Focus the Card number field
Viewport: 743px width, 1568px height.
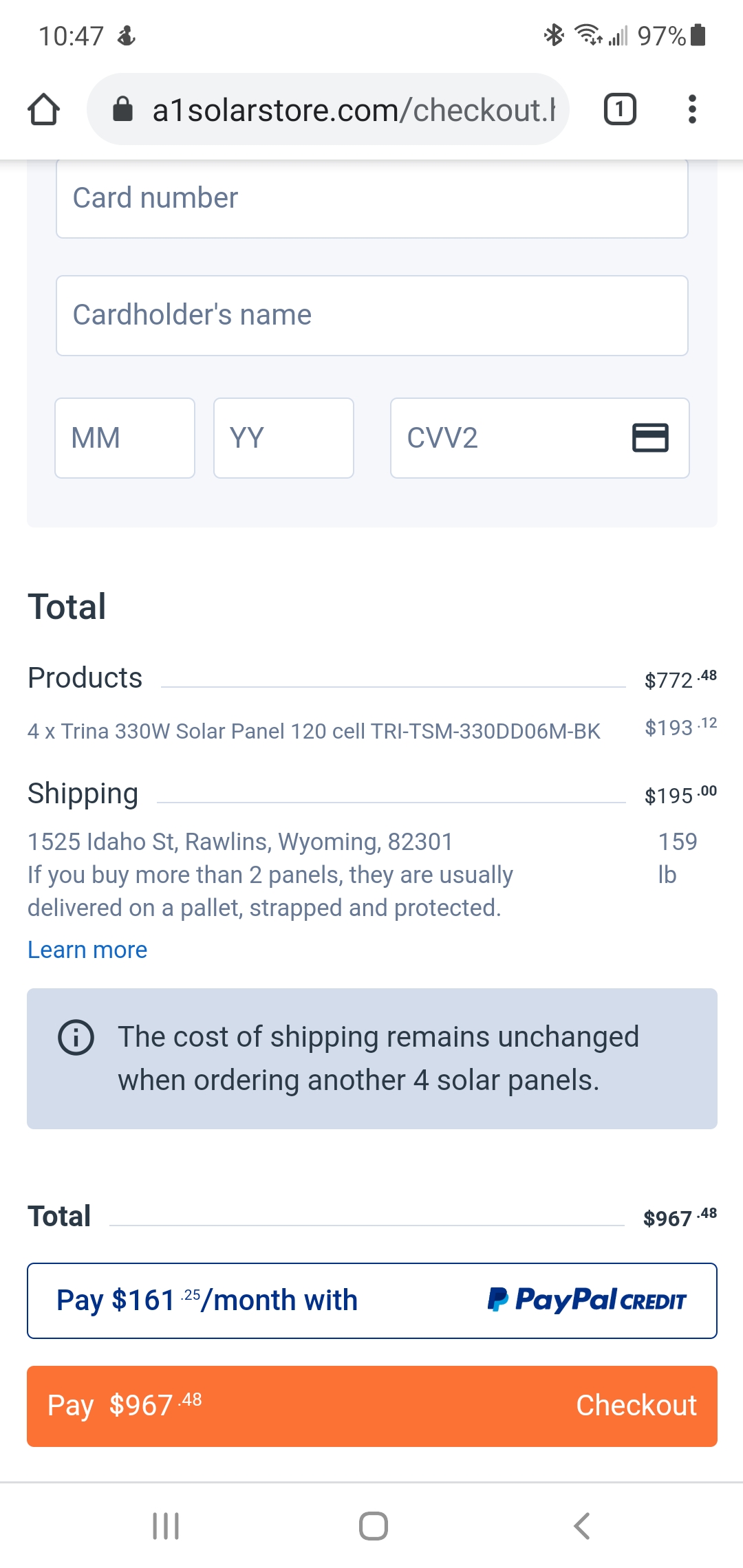[x=371, y=199]
